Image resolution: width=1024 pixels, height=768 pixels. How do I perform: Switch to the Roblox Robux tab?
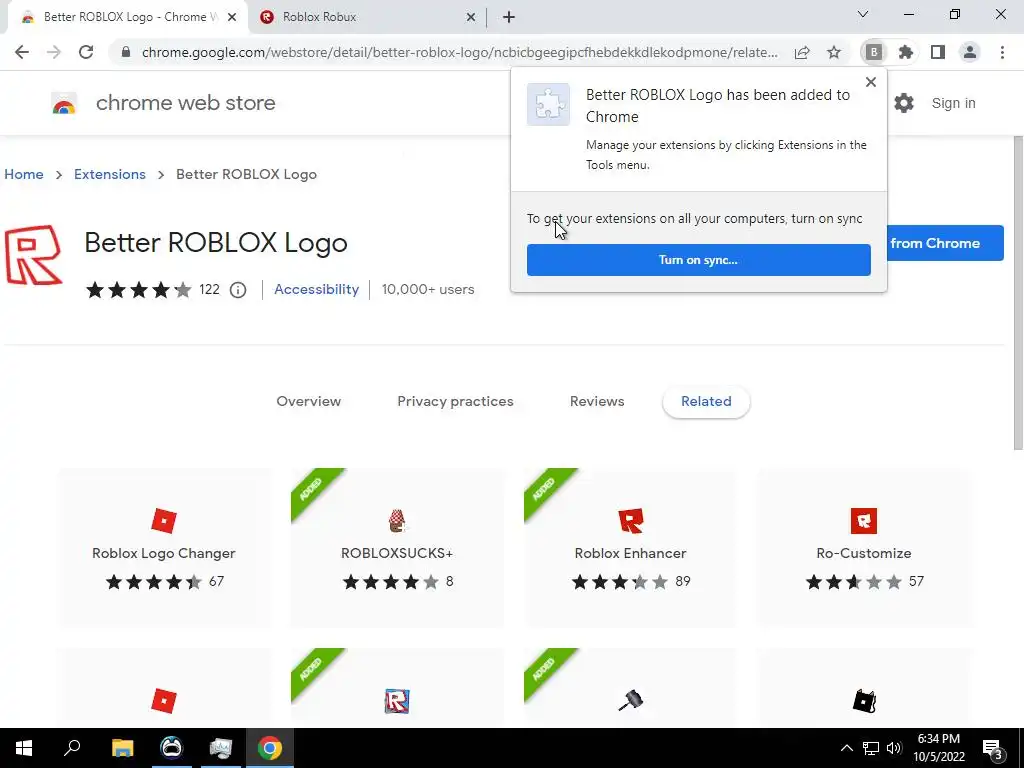(368, 17)
